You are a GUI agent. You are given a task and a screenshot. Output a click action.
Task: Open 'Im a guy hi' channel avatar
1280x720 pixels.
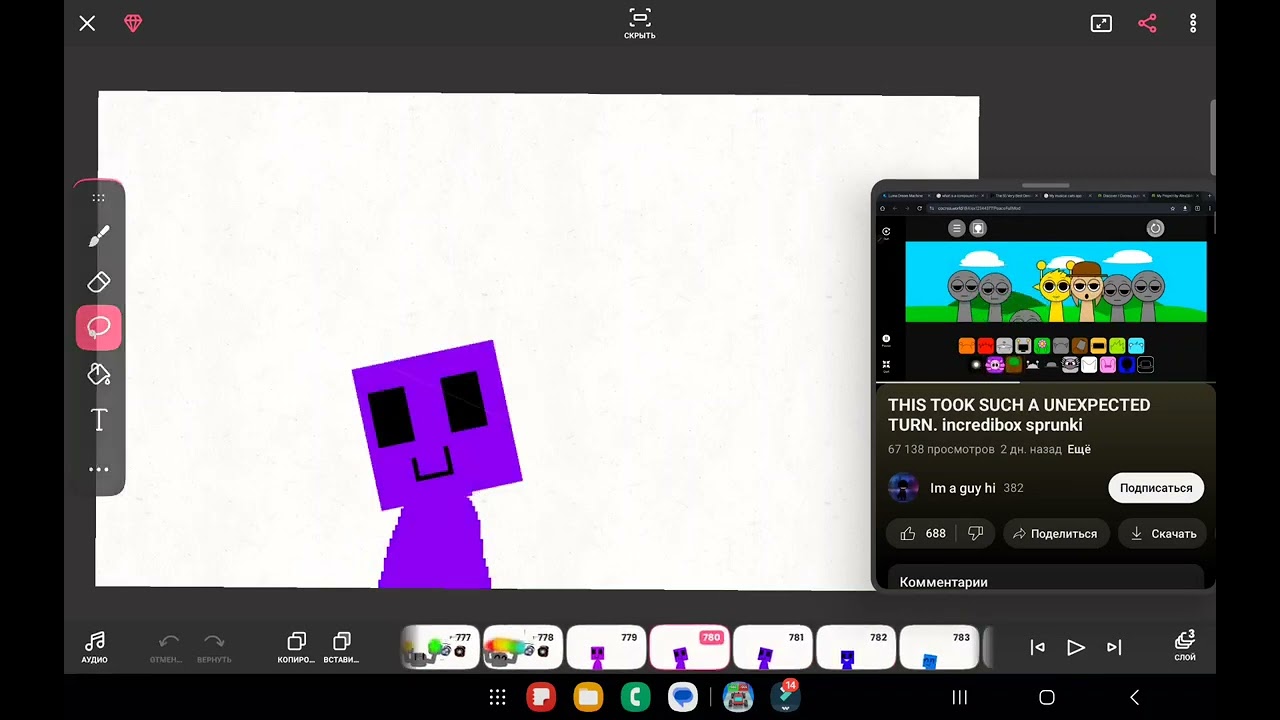[903, 488]
